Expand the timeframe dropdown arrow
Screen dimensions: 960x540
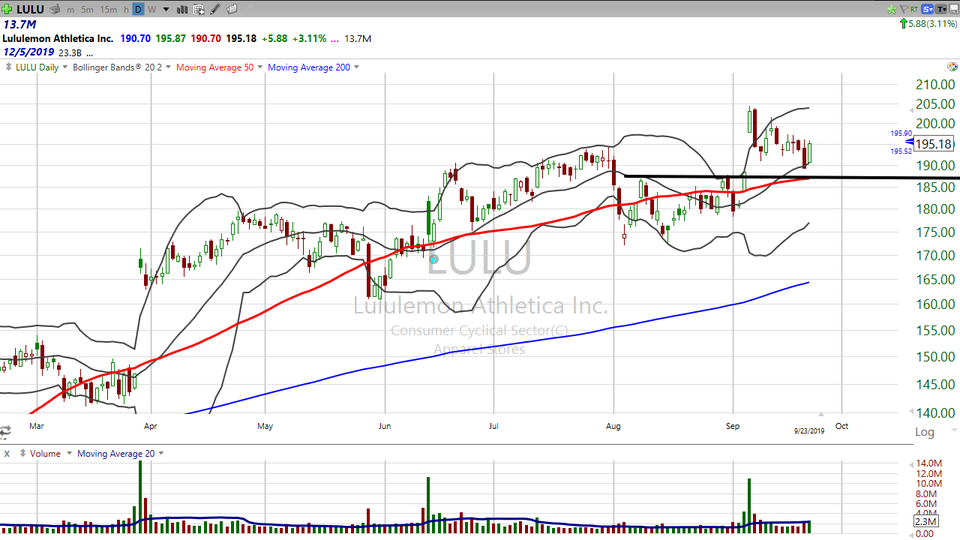[x=165, y=9]
